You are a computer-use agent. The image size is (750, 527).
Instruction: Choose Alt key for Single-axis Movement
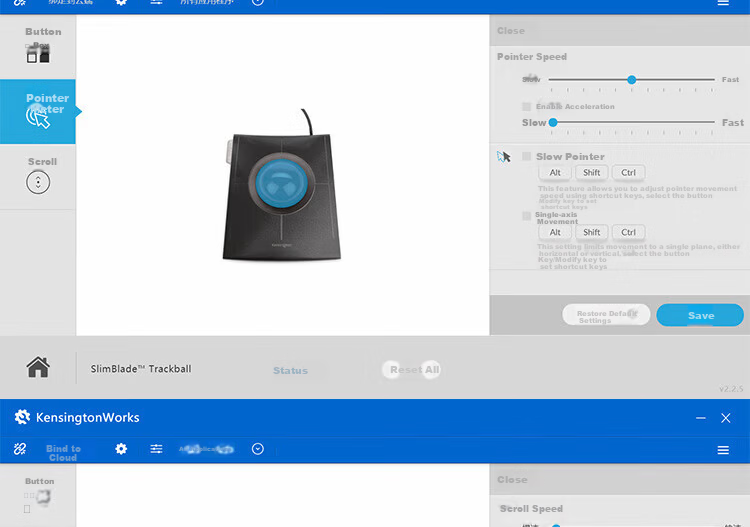coord(555,232)
